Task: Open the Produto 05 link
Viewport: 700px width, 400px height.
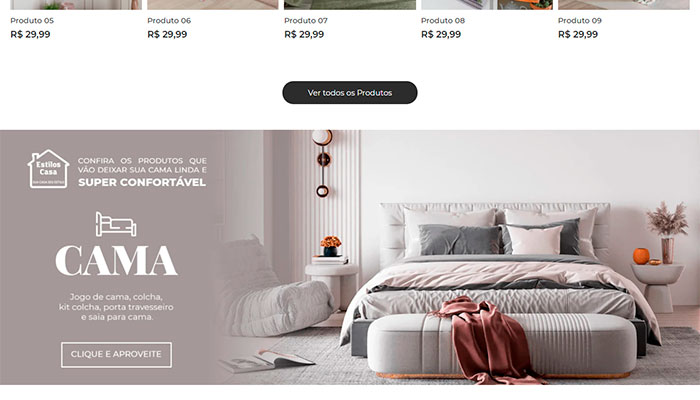Action: [32, 21]
